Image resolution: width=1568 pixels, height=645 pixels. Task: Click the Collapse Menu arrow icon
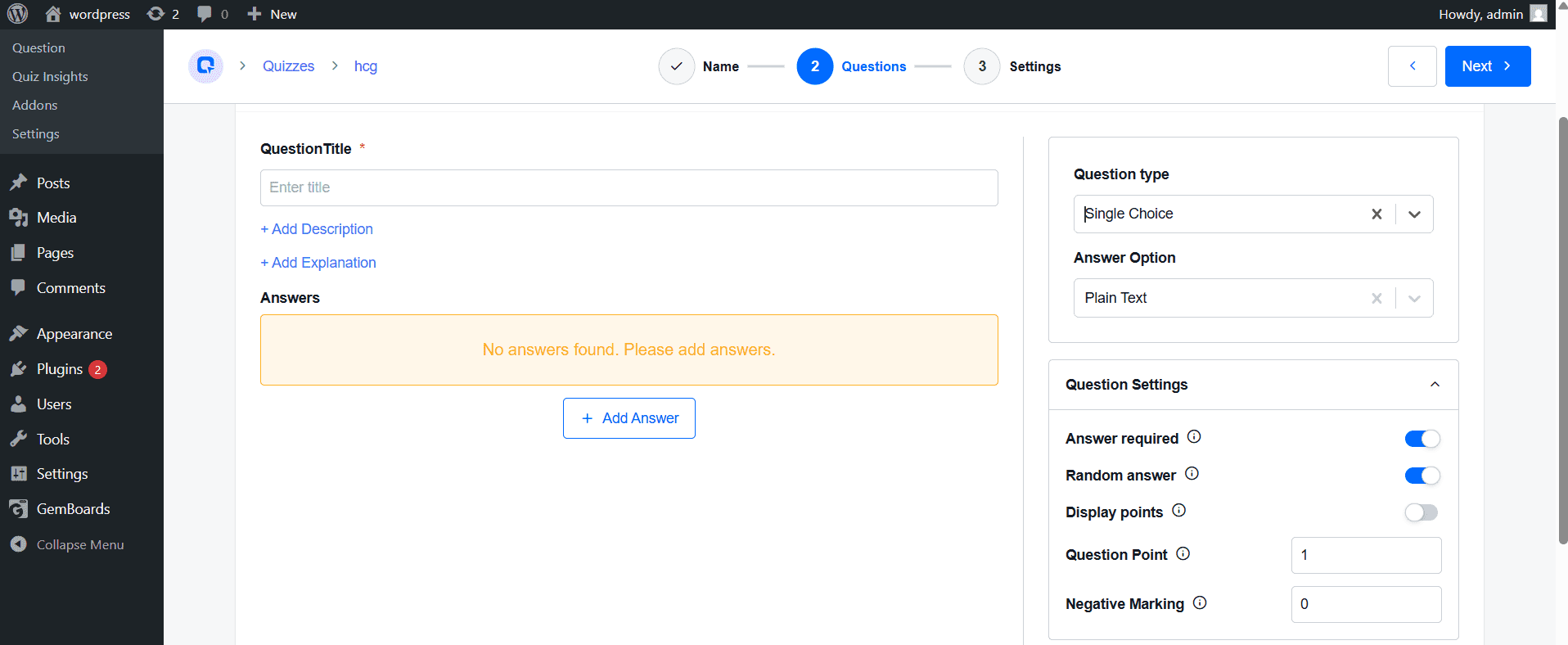click(19, 544)
